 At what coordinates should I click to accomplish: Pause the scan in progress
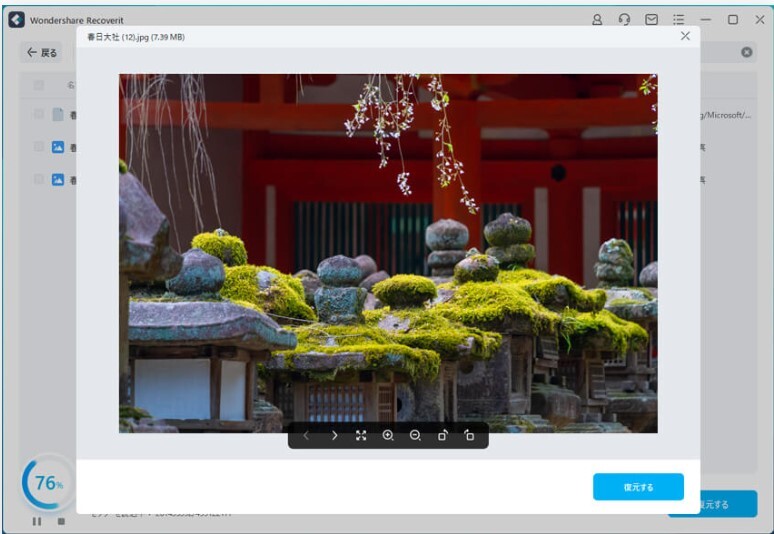pos(37,521)
